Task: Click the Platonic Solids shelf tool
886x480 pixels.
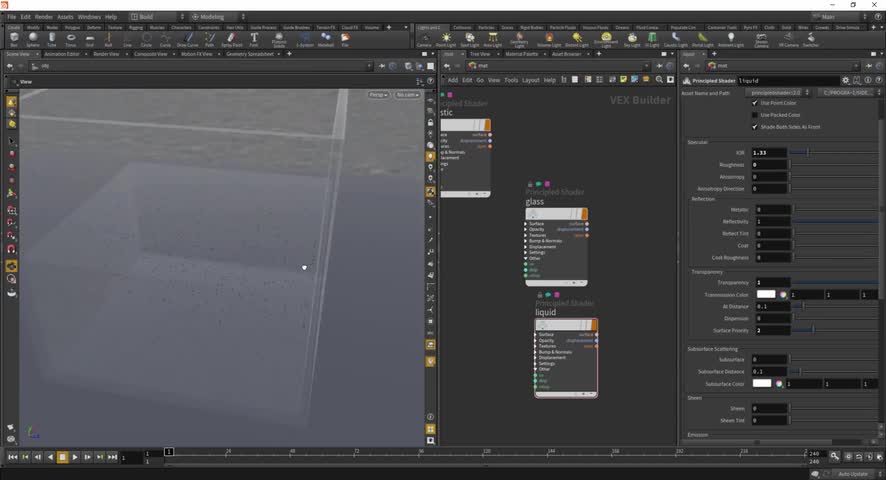Action: click(x=279, y=39)
